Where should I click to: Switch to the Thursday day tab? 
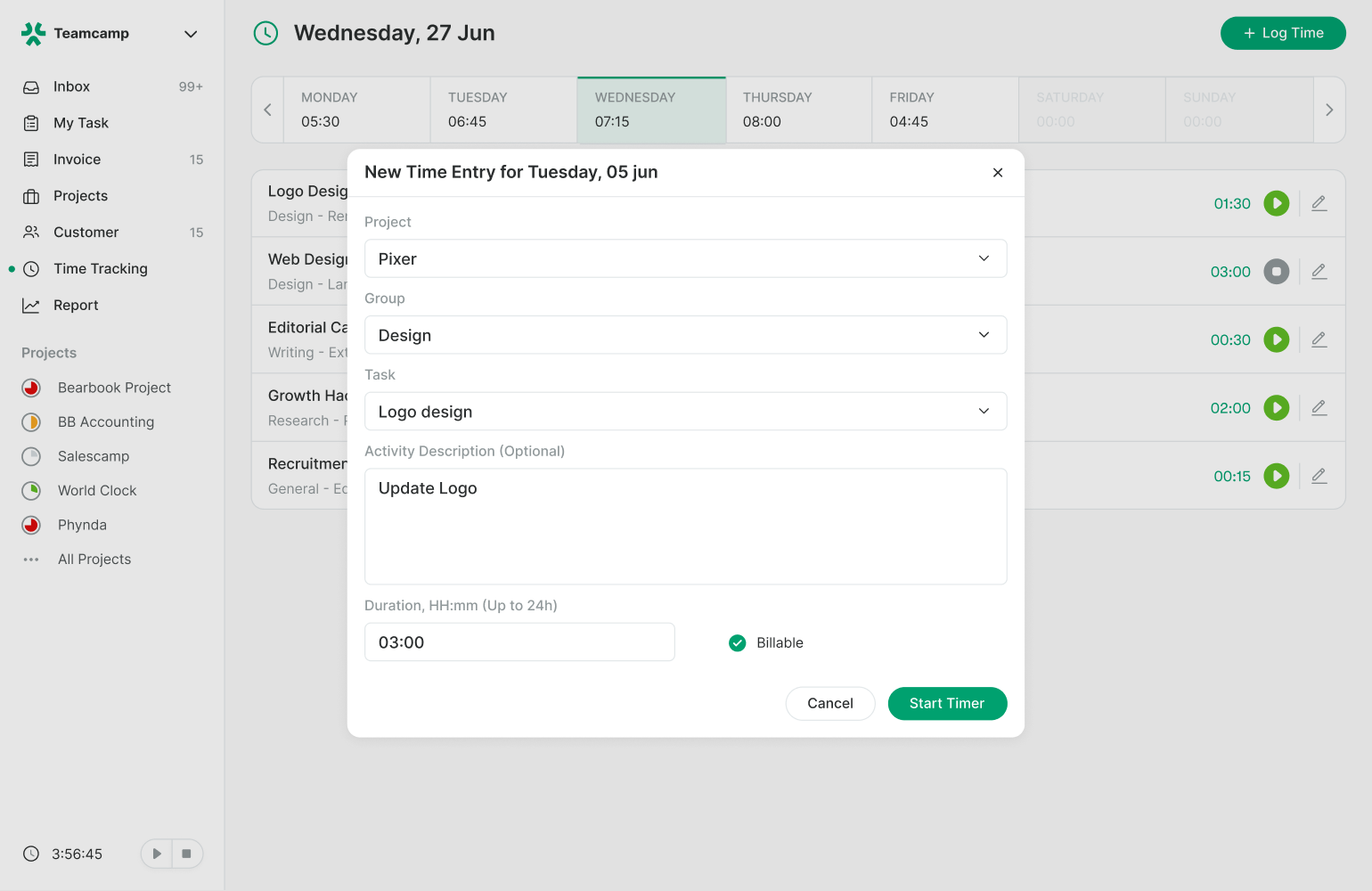799,110
